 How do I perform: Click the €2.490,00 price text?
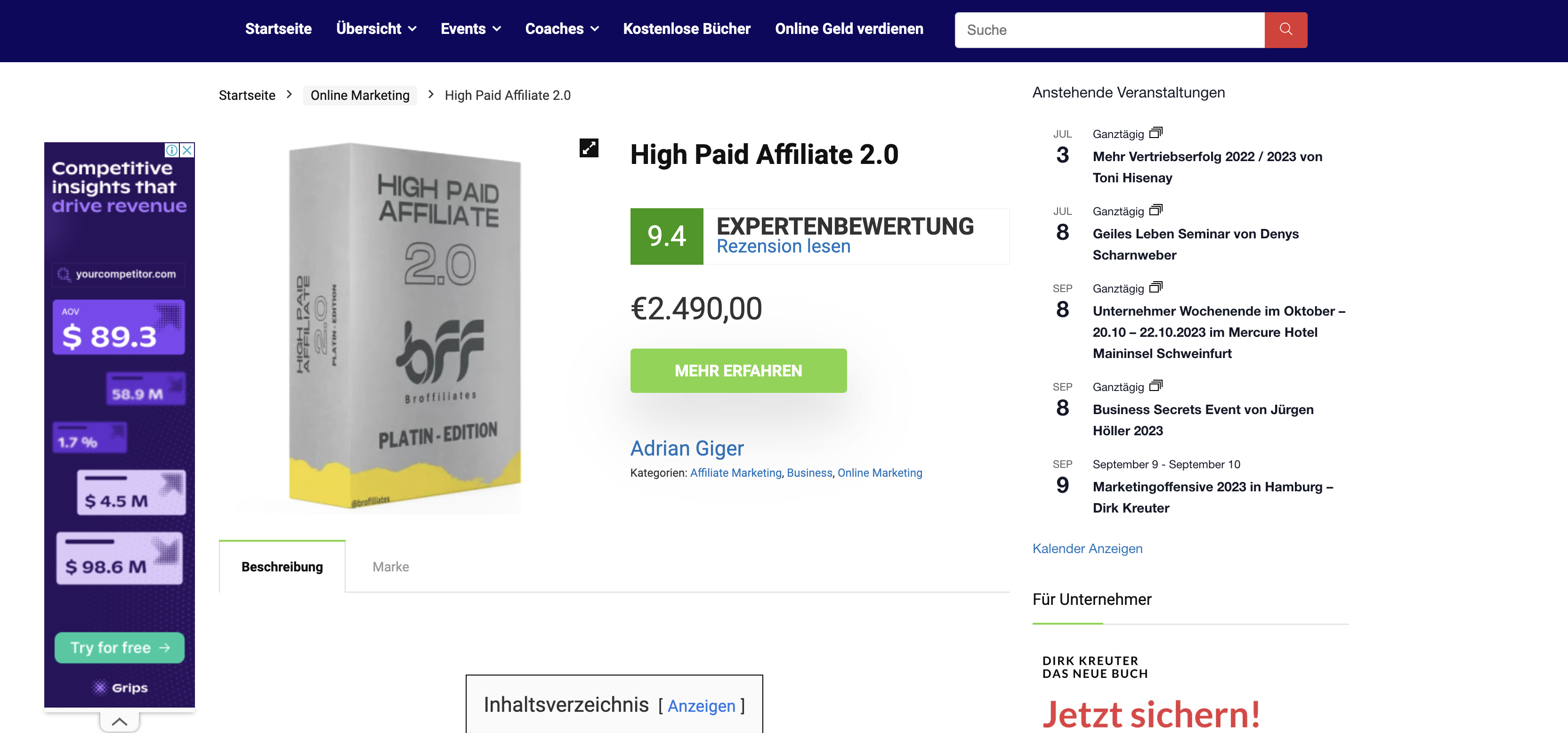tap(696, 309)
